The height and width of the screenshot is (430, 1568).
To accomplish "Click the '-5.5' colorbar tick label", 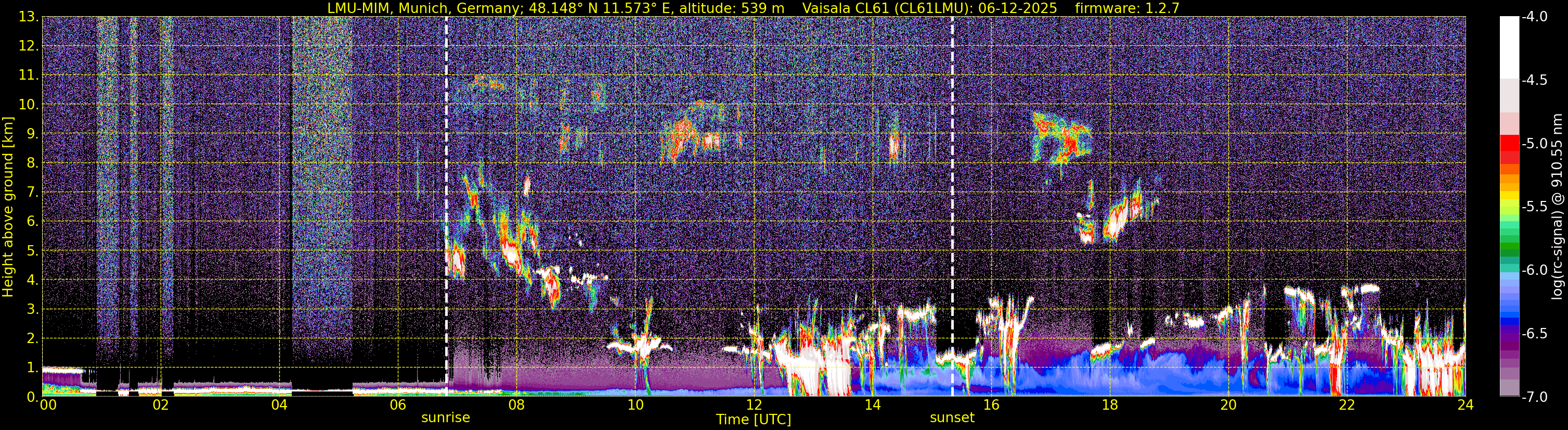I will [x=1534, y=207].
